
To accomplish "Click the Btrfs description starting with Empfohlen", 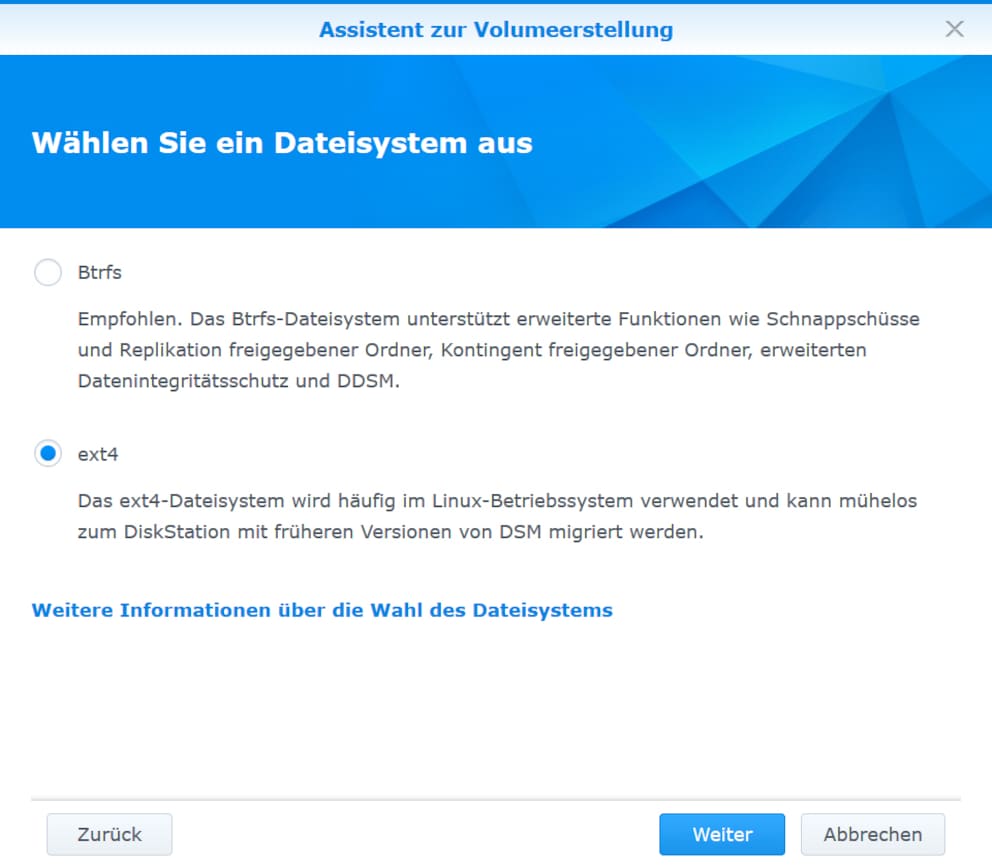I will (499, 350).
